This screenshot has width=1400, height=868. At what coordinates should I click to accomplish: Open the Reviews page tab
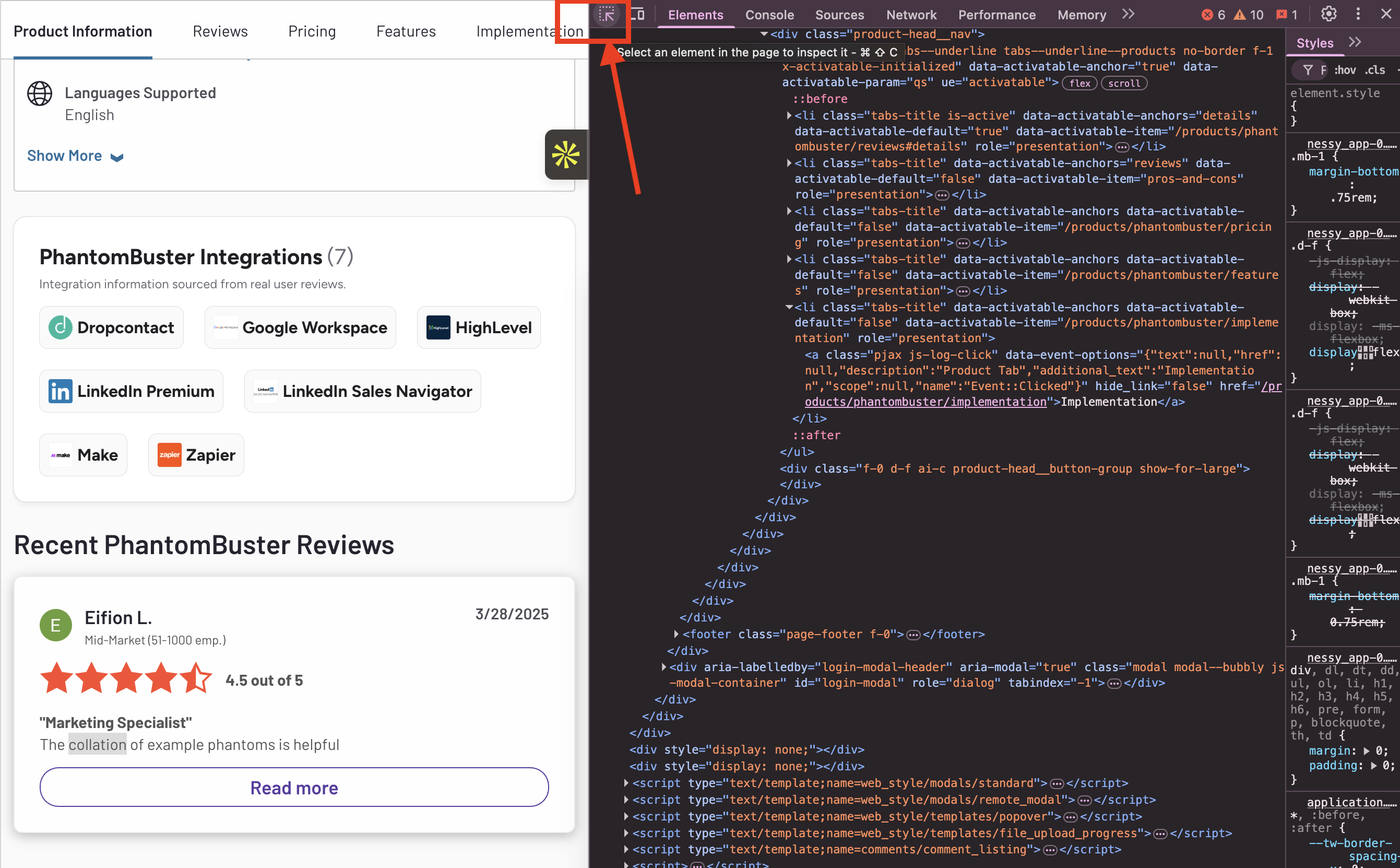click(x=220, y=31)
